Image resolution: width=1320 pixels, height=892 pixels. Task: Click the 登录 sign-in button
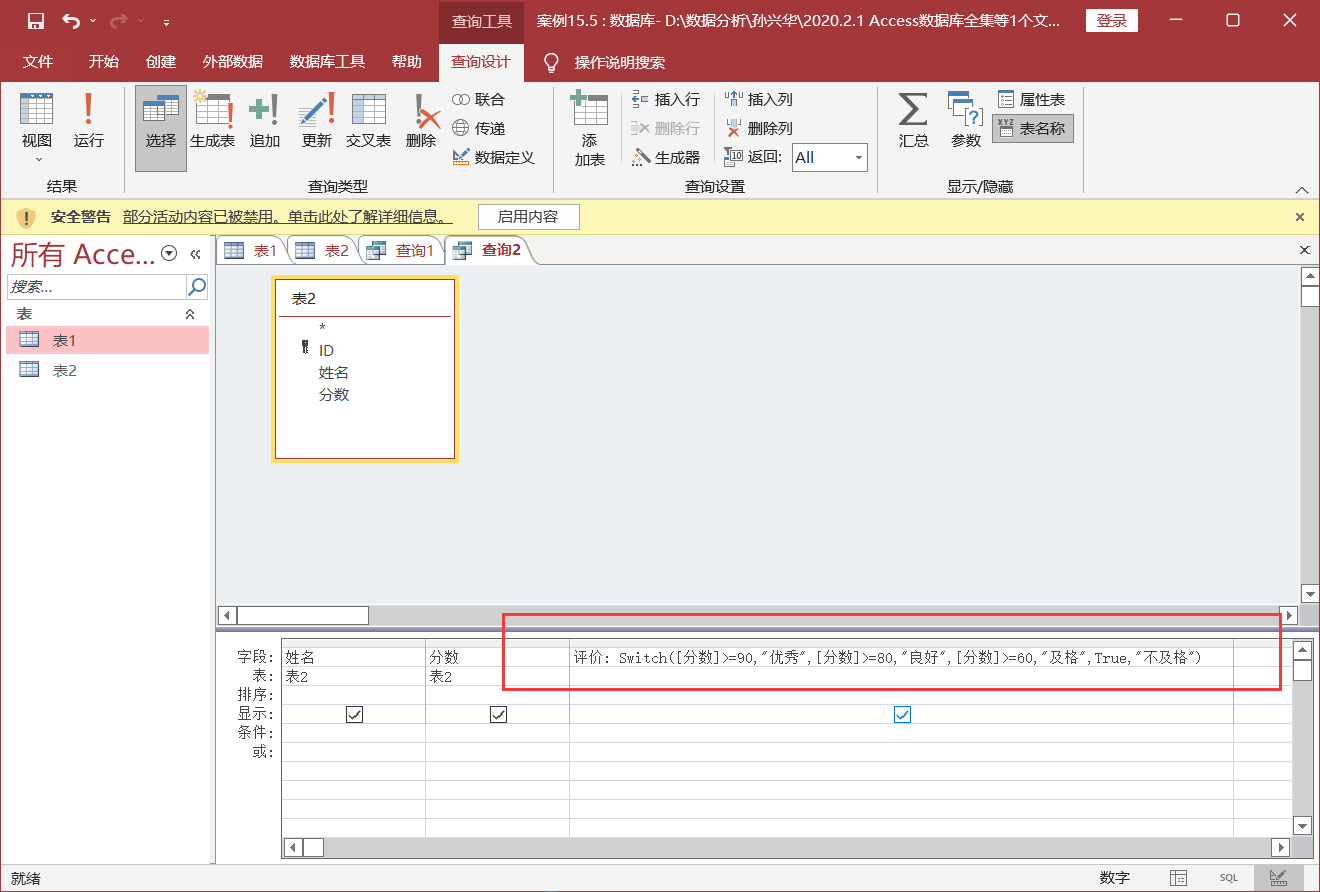pos(1112,21)
